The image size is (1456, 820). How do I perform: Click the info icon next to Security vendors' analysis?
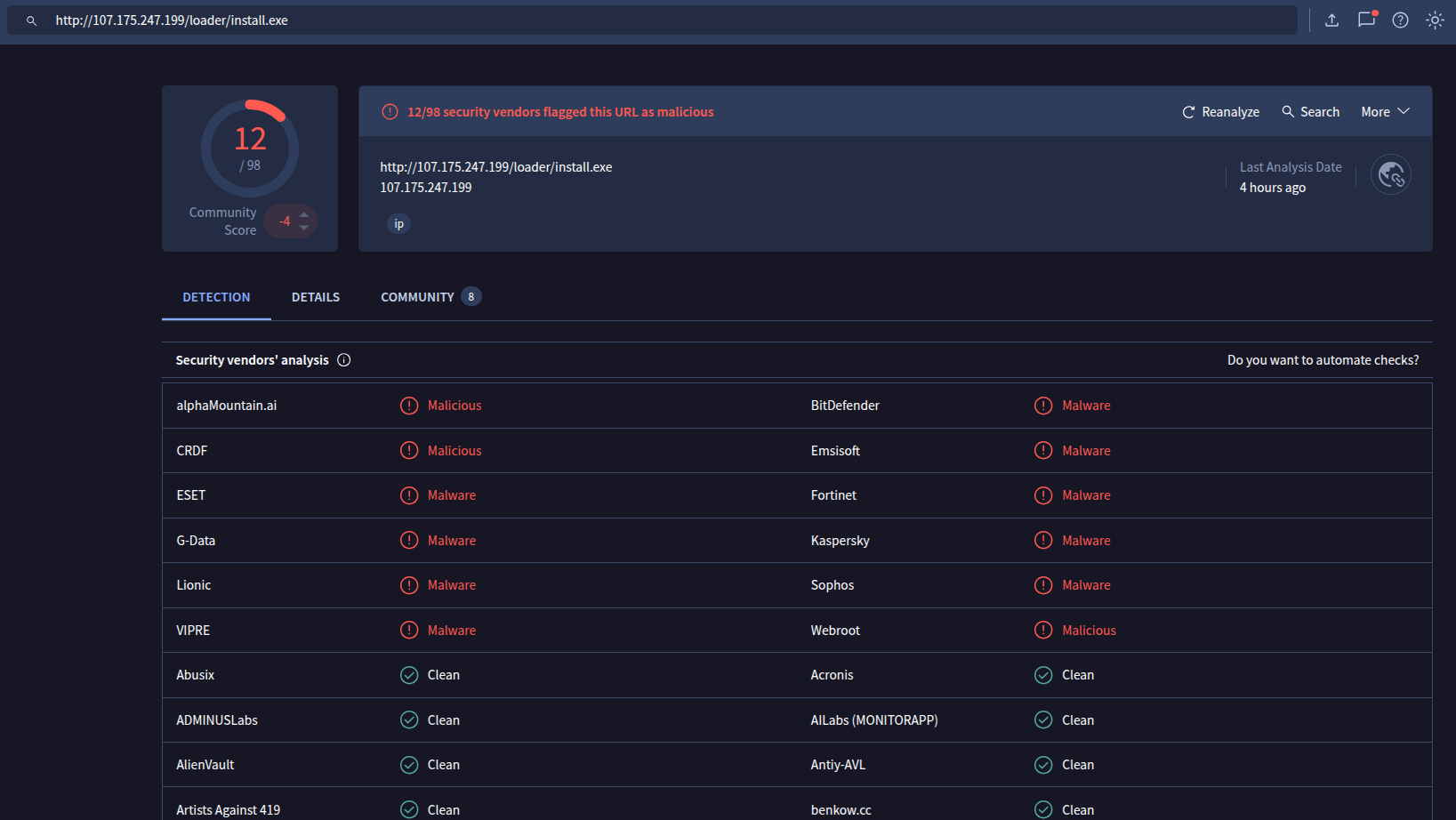click(344, 360)
